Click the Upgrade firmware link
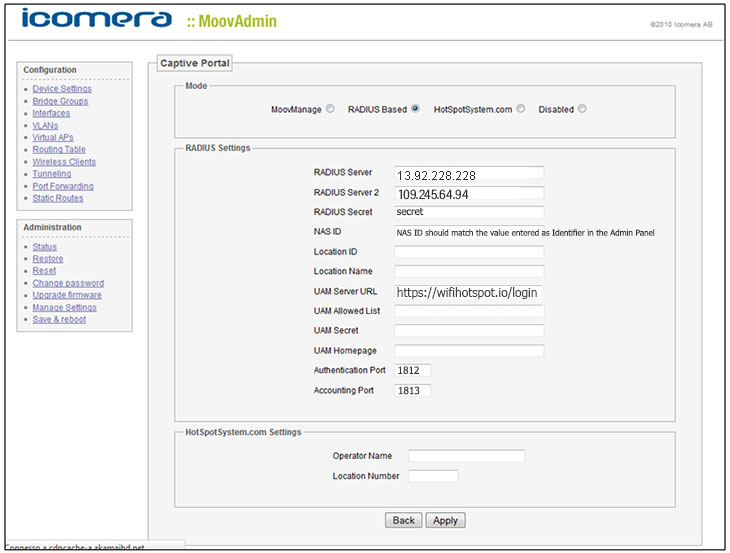 pyautogui.click(x=67, y=295)
